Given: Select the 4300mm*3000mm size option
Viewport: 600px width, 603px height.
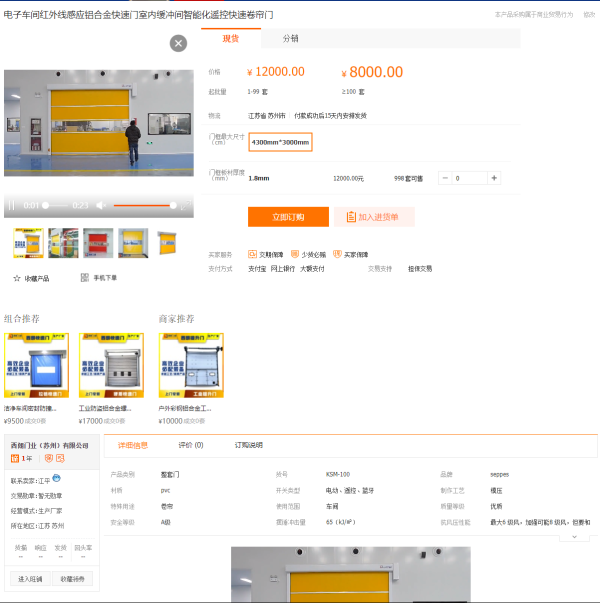Looking at the screenshot, I should 280,142.
